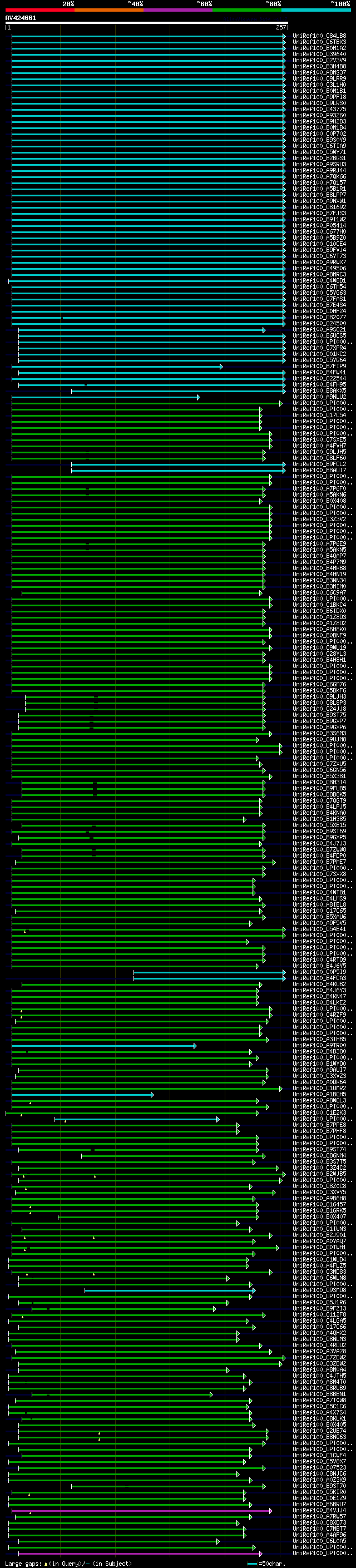Click the UniRef100_C5WY71 label
This screenshot has width=356, height=1568.
click(319, 152)
